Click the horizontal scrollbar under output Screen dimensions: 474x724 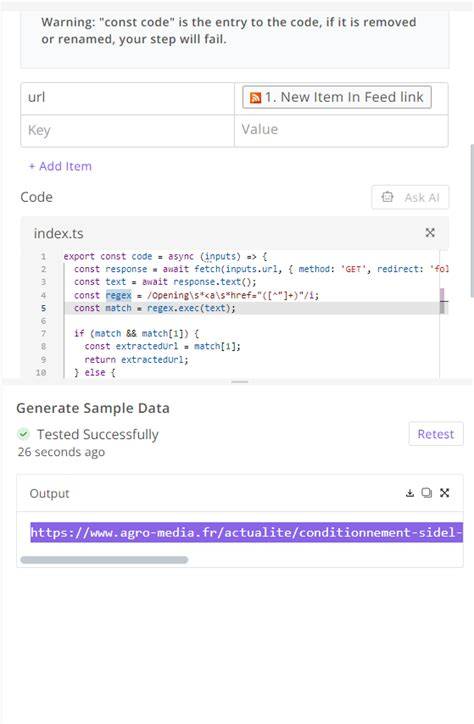pyautogui.click(x=104, y=560)
